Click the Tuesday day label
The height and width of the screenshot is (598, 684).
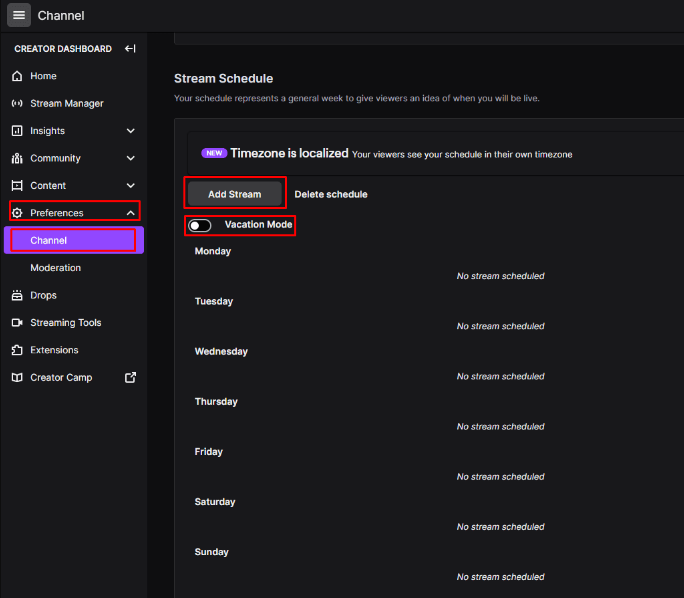click(x=214, y=301)
